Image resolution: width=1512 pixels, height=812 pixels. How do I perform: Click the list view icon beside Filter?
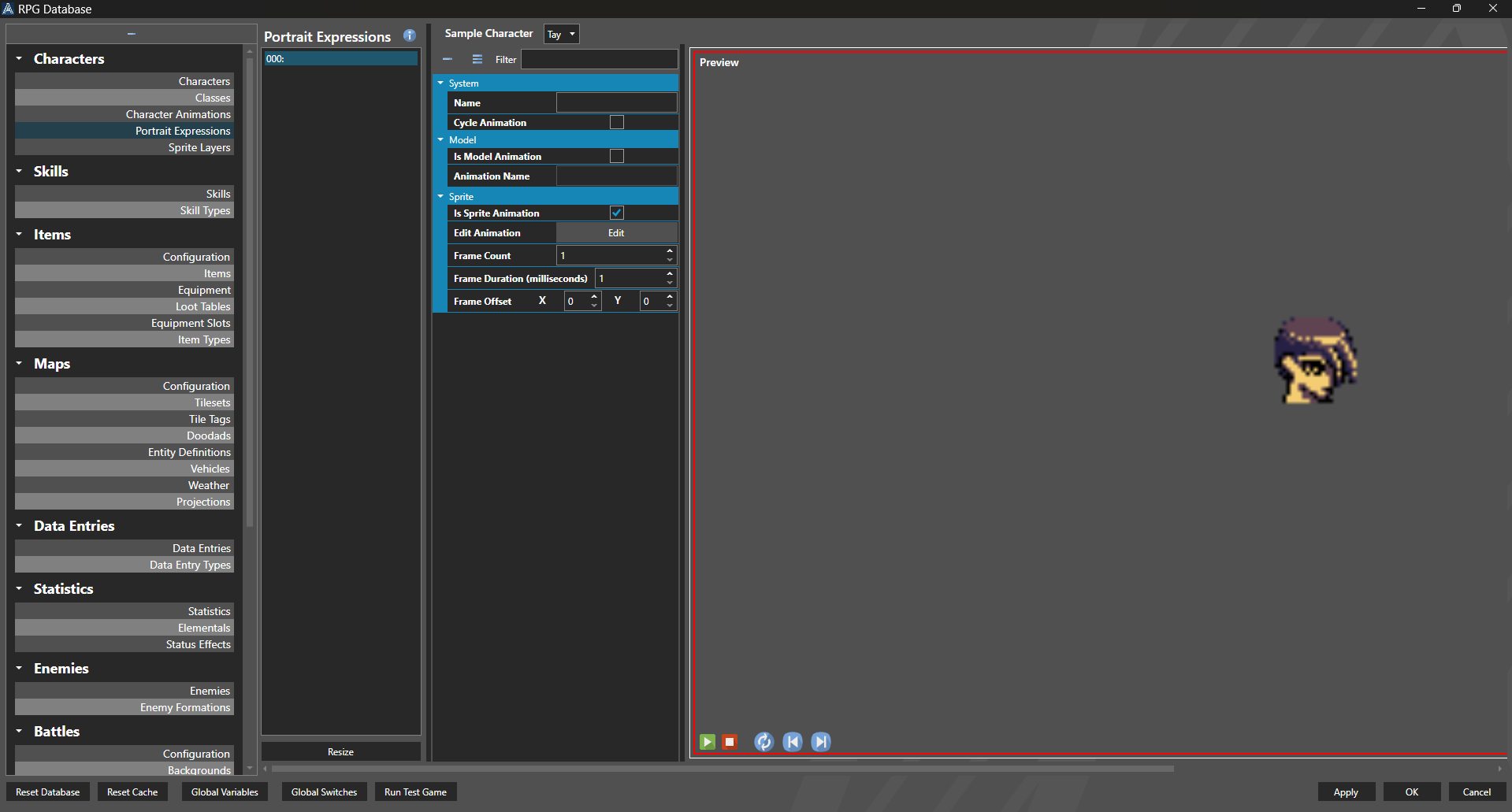pos(477,59)
